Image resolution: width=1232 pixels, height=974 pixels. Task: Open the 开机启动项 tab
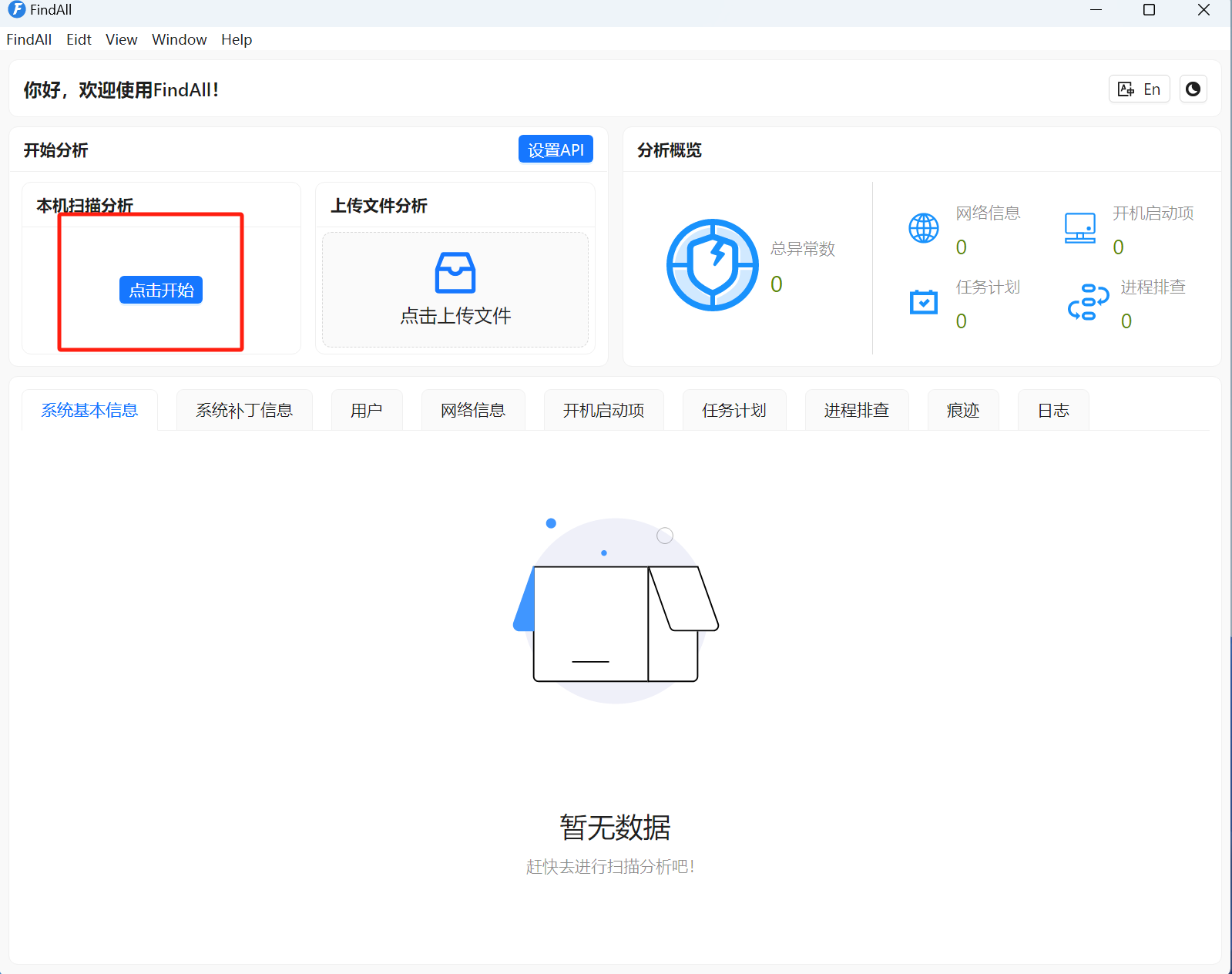point(603,410)
